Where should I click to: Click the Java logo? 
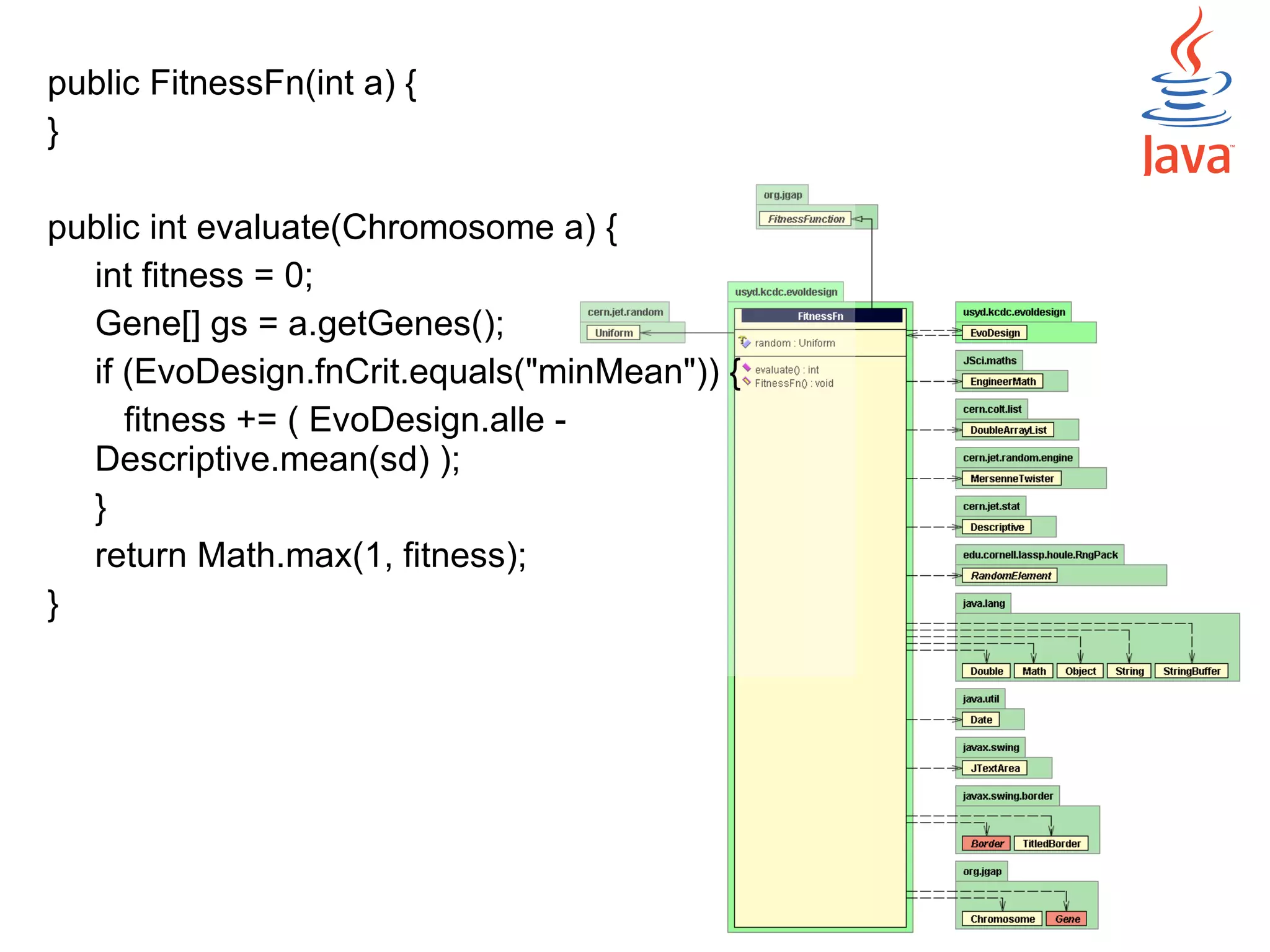coord(1187,91)
